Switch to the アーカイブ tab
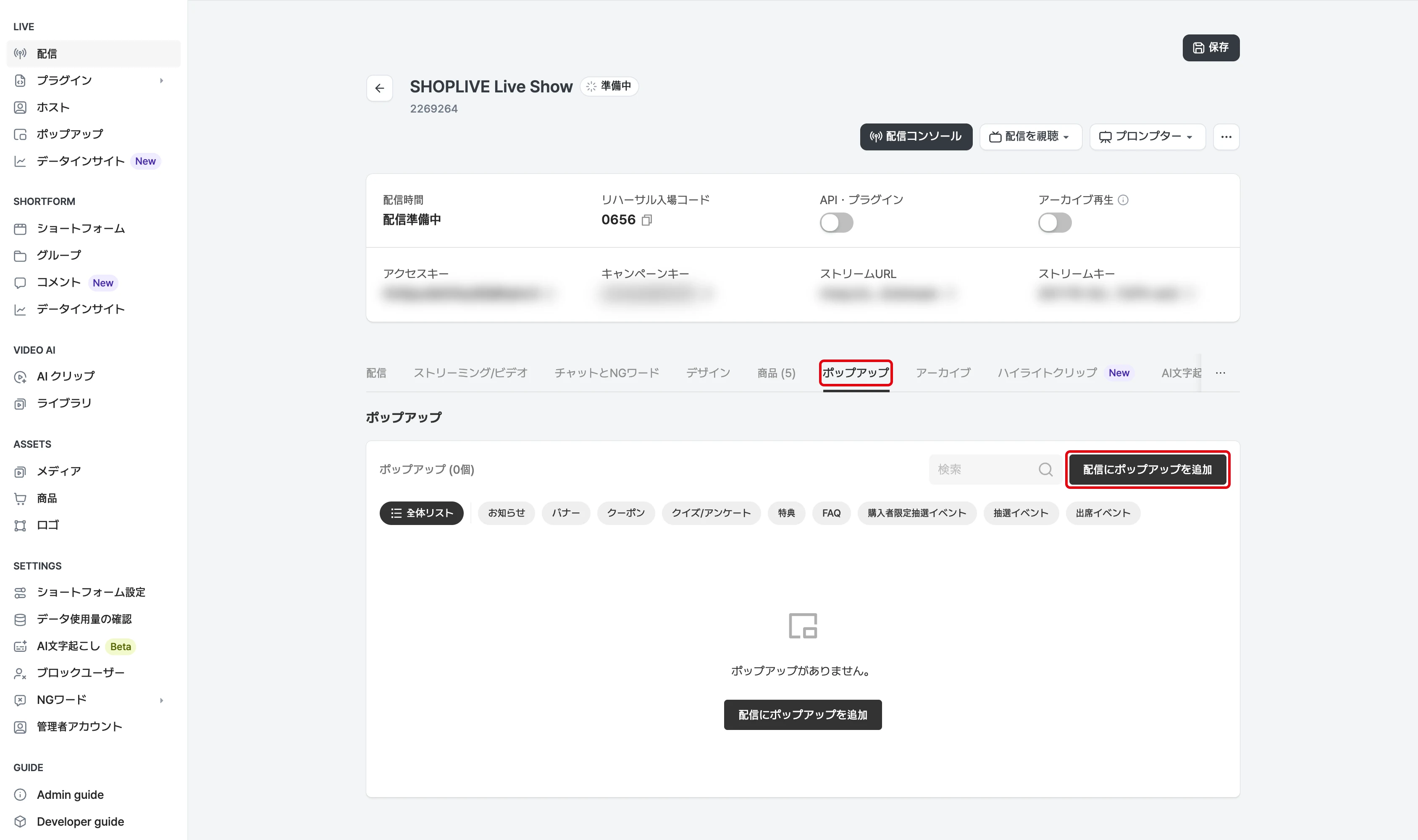 [943, 373]
